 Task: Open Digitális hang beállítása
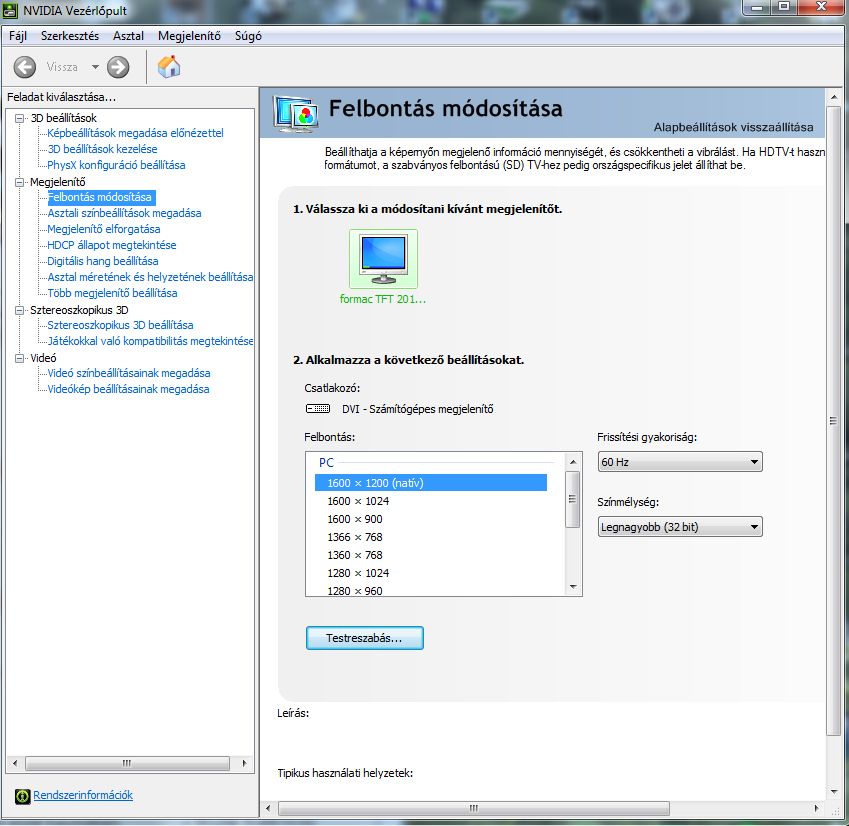point(103,261)
